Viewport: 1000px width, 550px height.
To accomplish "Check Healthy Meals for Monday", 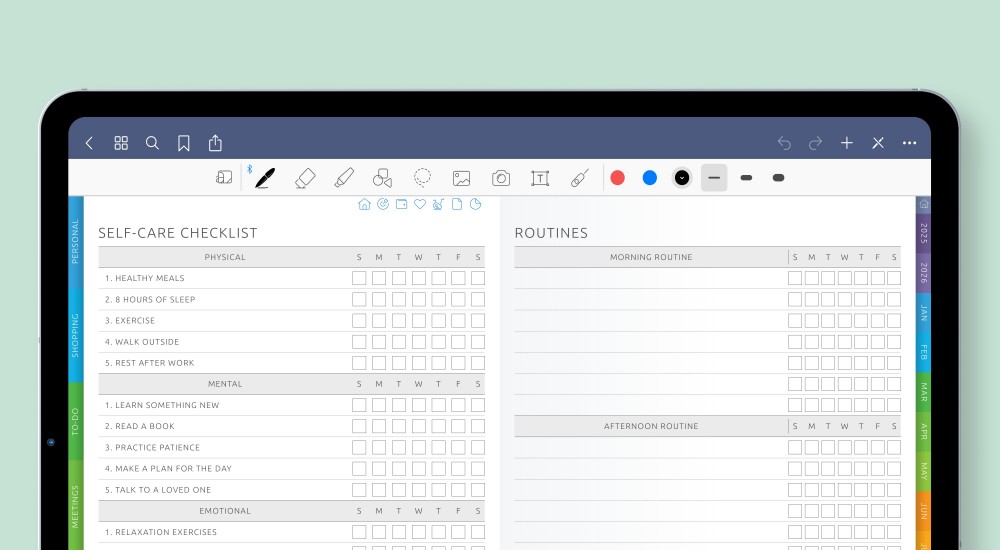I will pyautogui.click(x=379, y=278).
